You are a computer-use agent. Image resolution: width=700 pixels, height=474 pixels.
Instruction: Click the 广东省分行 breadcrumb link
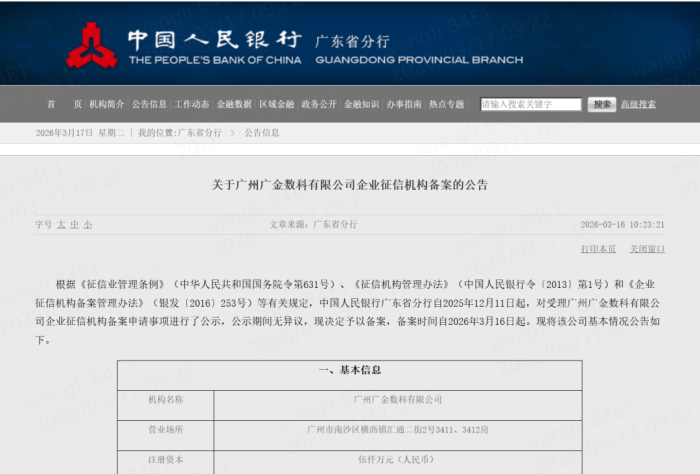point(200,132)
